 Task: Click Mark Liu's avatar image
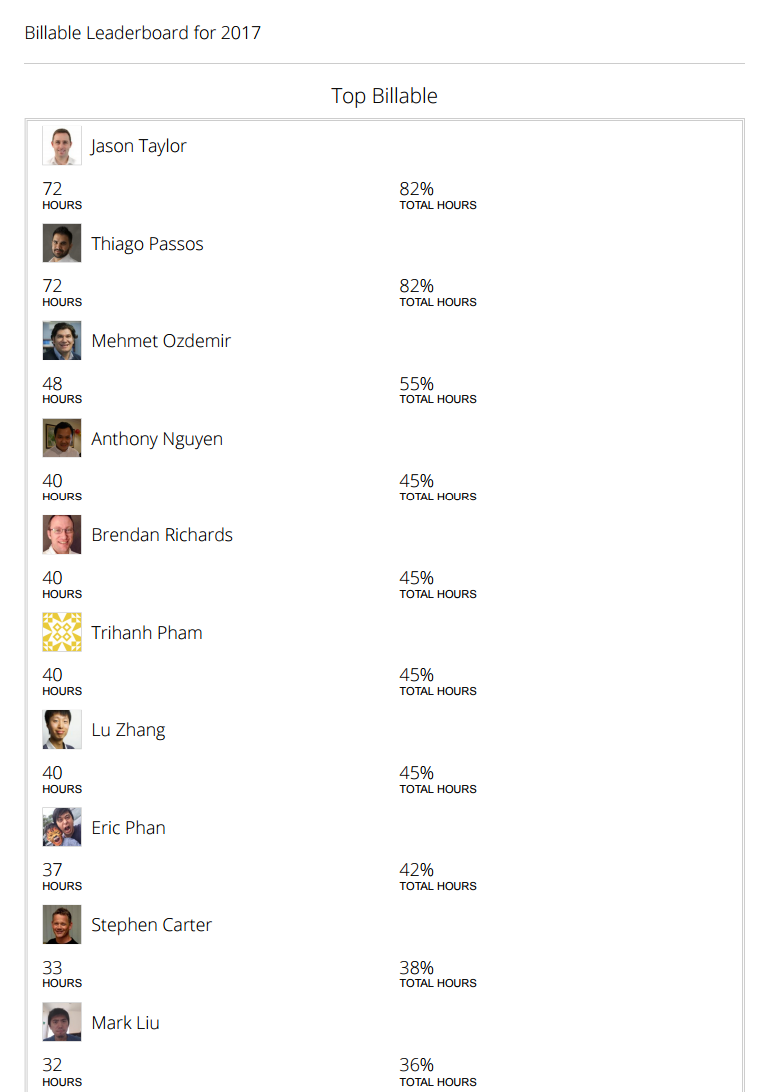click(x=62, y=1023)
